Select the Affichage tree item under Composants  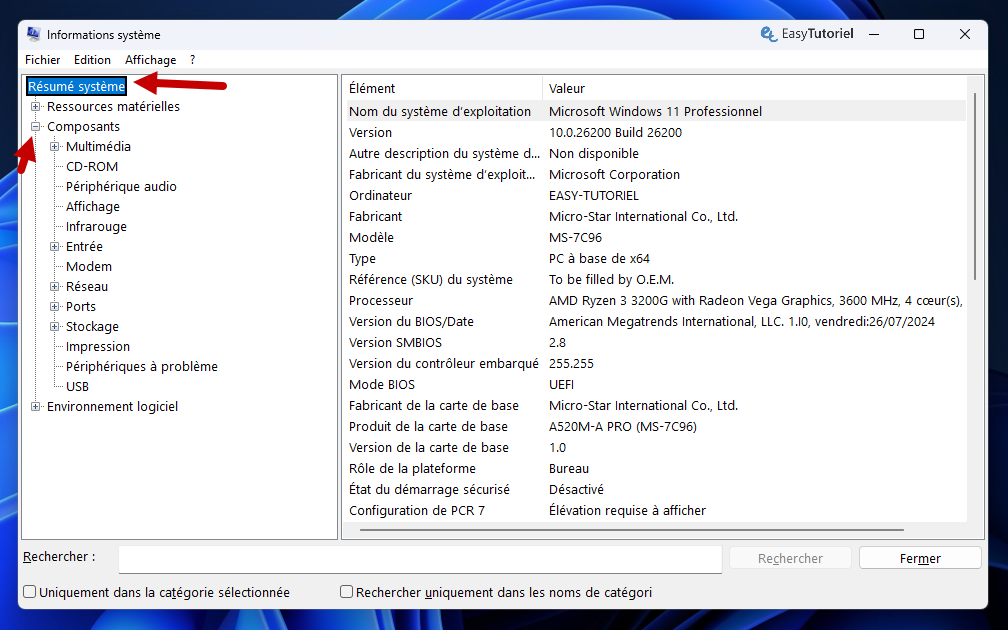pos(93,206)
